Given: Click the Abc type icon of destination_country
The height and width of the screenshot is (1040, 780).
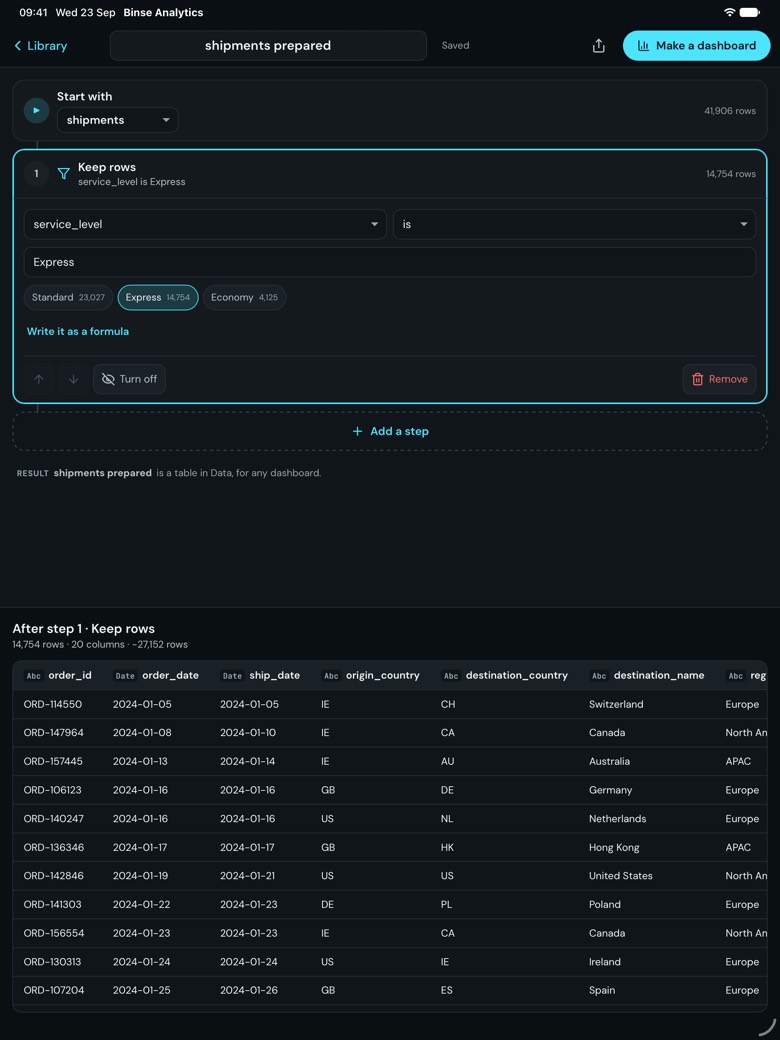Looking at the screenshot, I should (x=451, y=676).
